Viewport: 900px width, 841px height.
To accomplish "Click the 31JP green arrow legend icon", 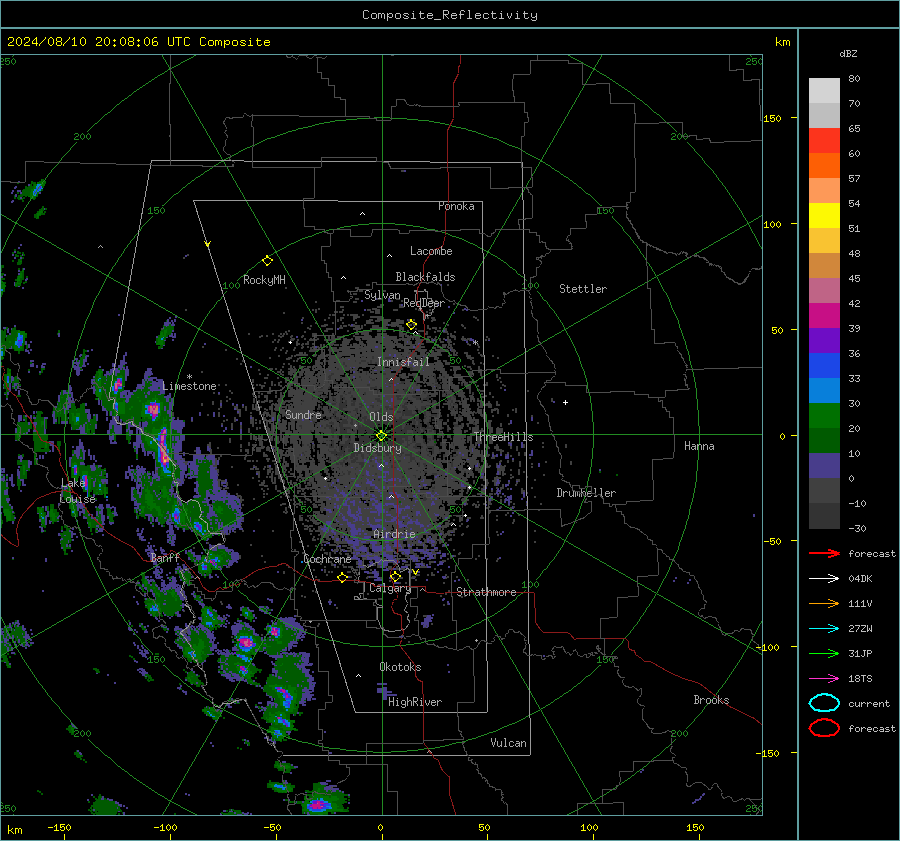I will pos(824,653).
